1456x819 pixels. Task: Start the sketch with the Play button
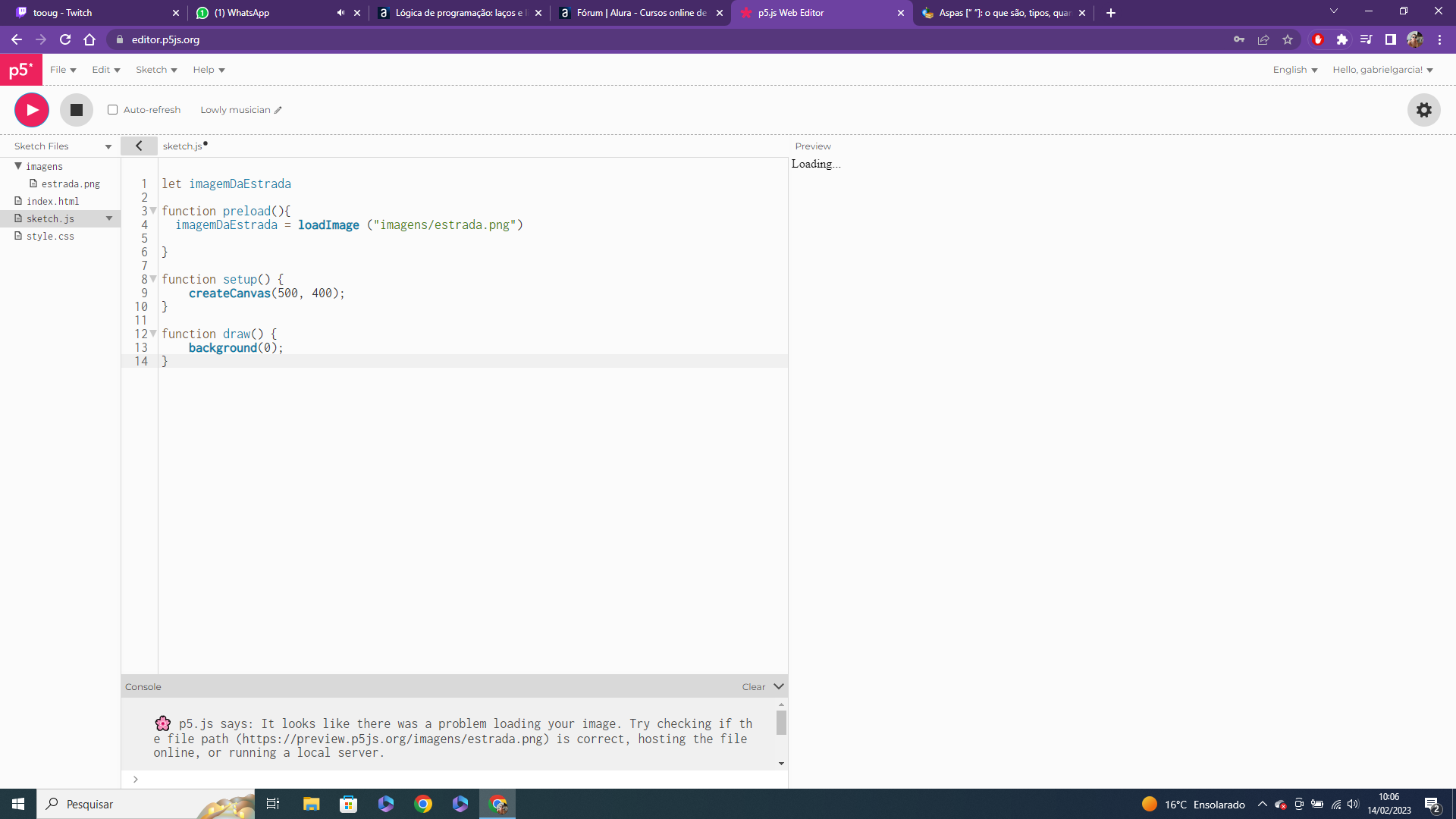point(32,110)
